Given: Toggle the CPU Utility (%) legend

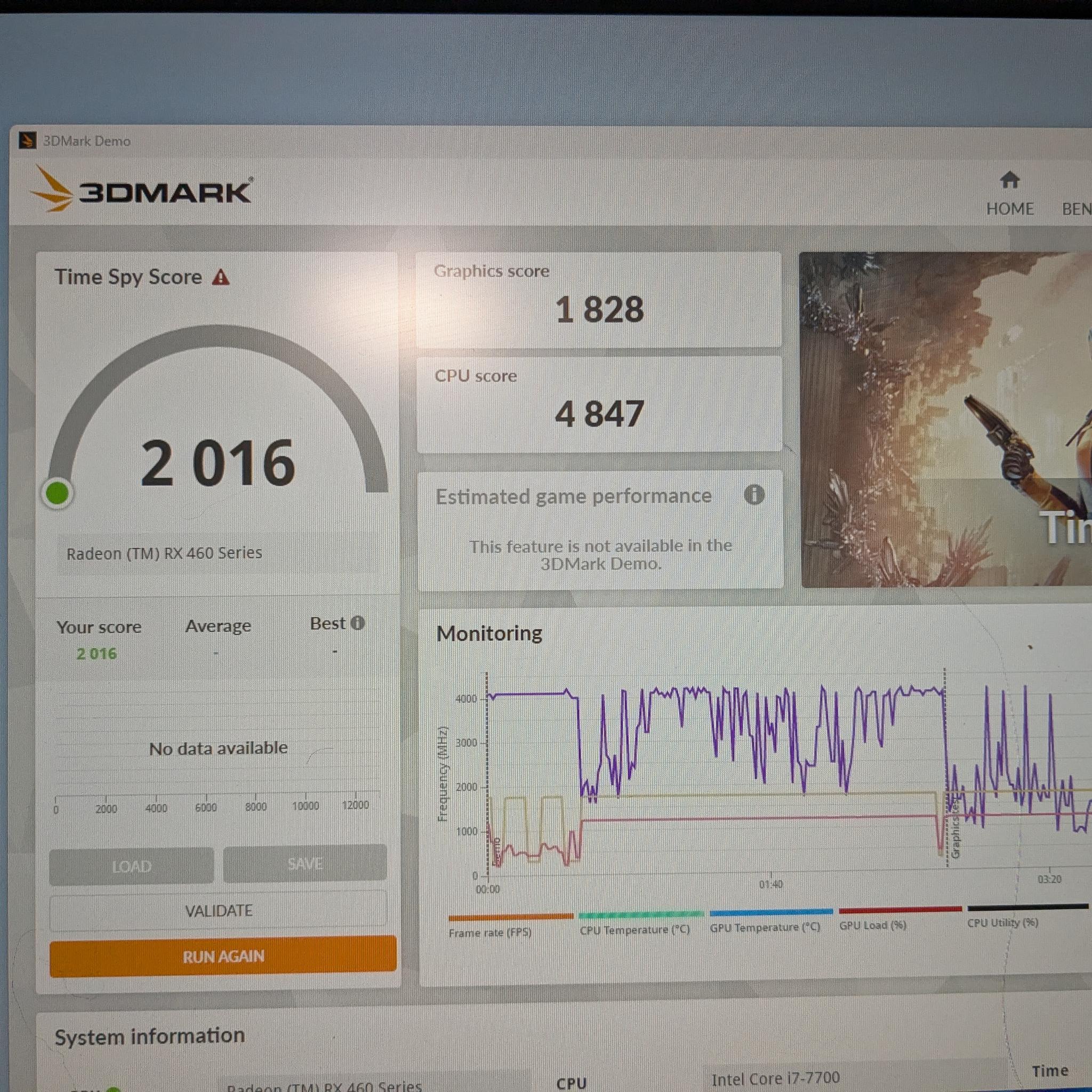Looking at the screenshot, I should tap(1027, 916).
